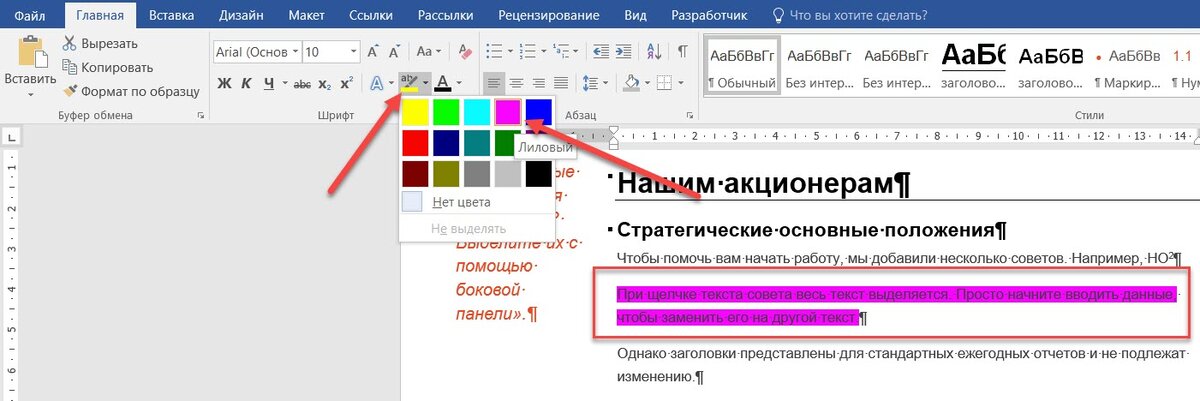Viewport: 1200px width, 401px height.
Task: Align paragraph text right
Action: pyautogui.click(x=539, y=83)
